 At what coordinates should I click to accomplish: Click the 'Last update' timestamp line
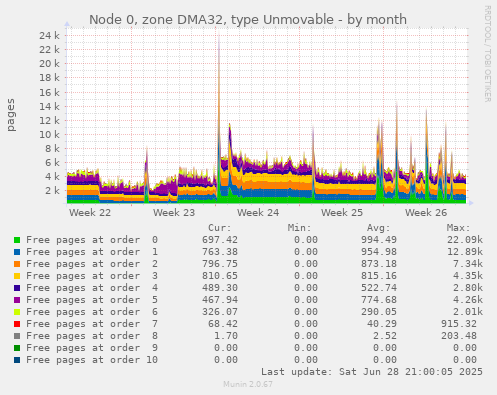[x=372, y=372]
